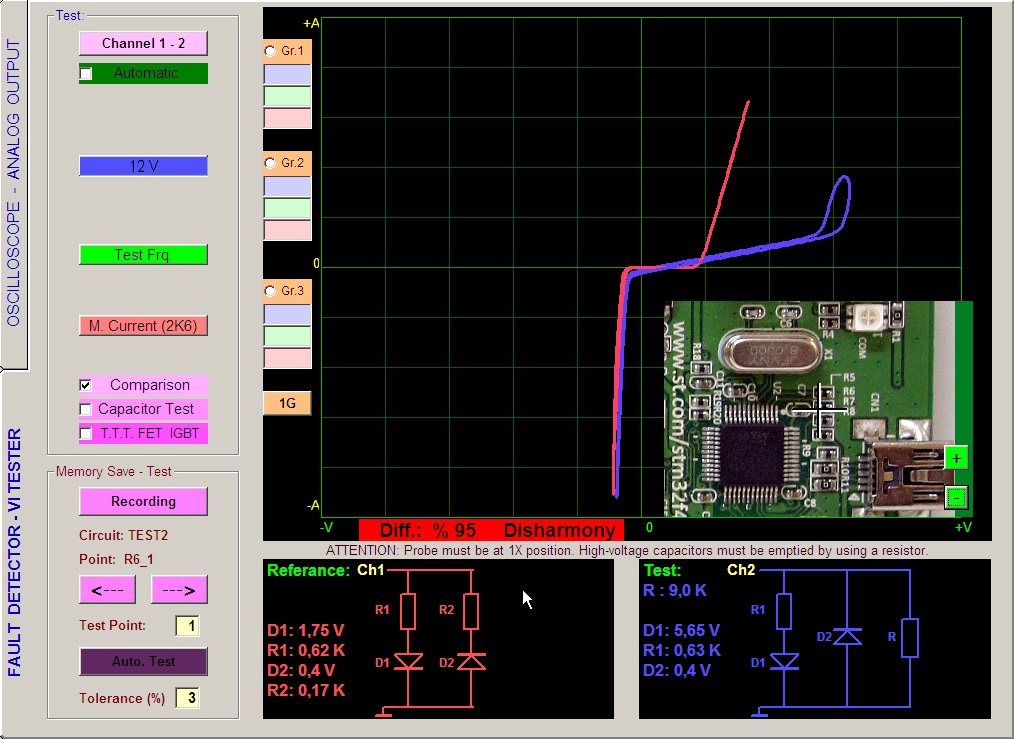Click the Recording button

(x=143, y=501)
